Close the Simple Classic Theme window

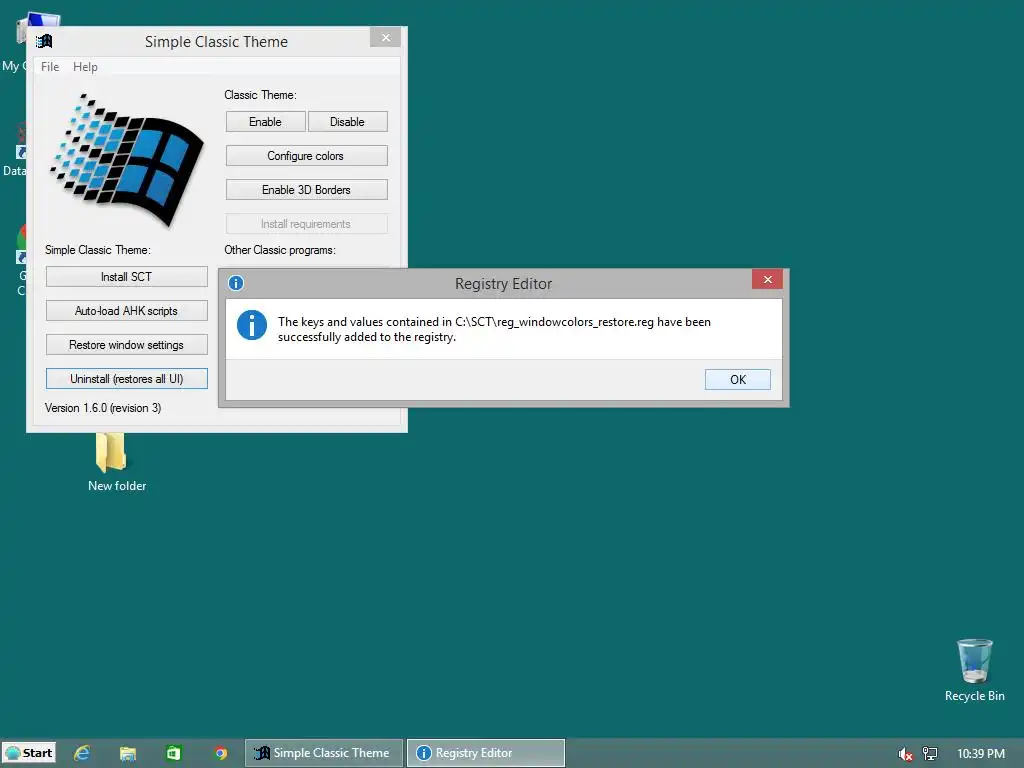point(385,37)
